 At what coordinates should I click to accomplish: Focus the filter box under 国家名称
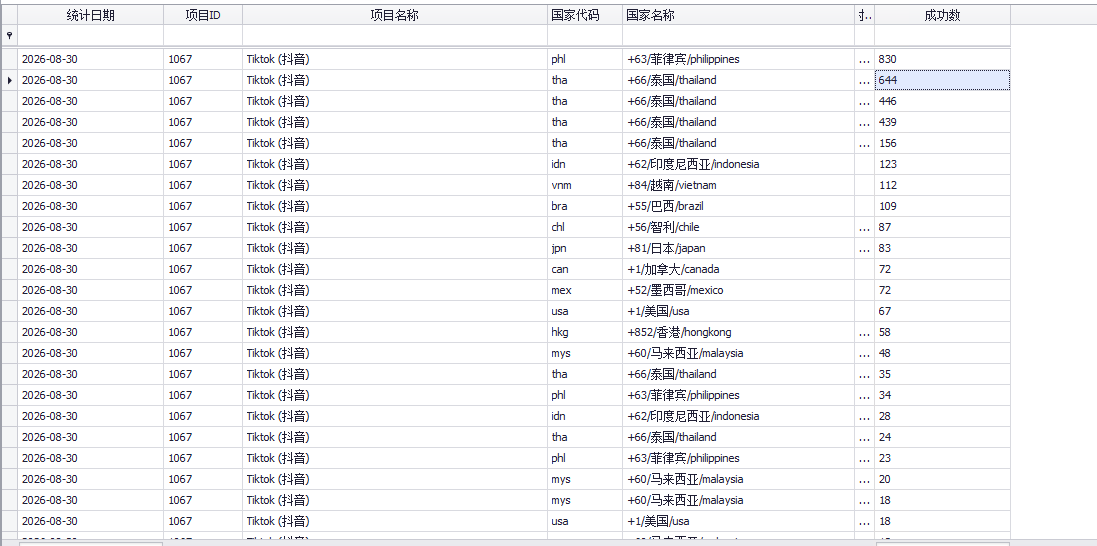(x=739, y=35)
